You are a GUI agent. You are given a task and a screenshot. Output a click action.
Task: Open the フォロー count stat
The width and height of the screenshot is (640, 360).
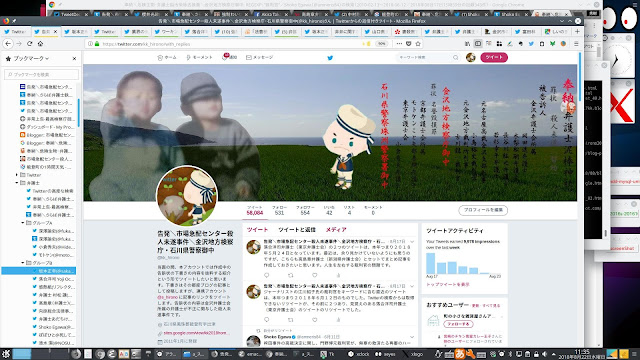click(x=279, y=210)
